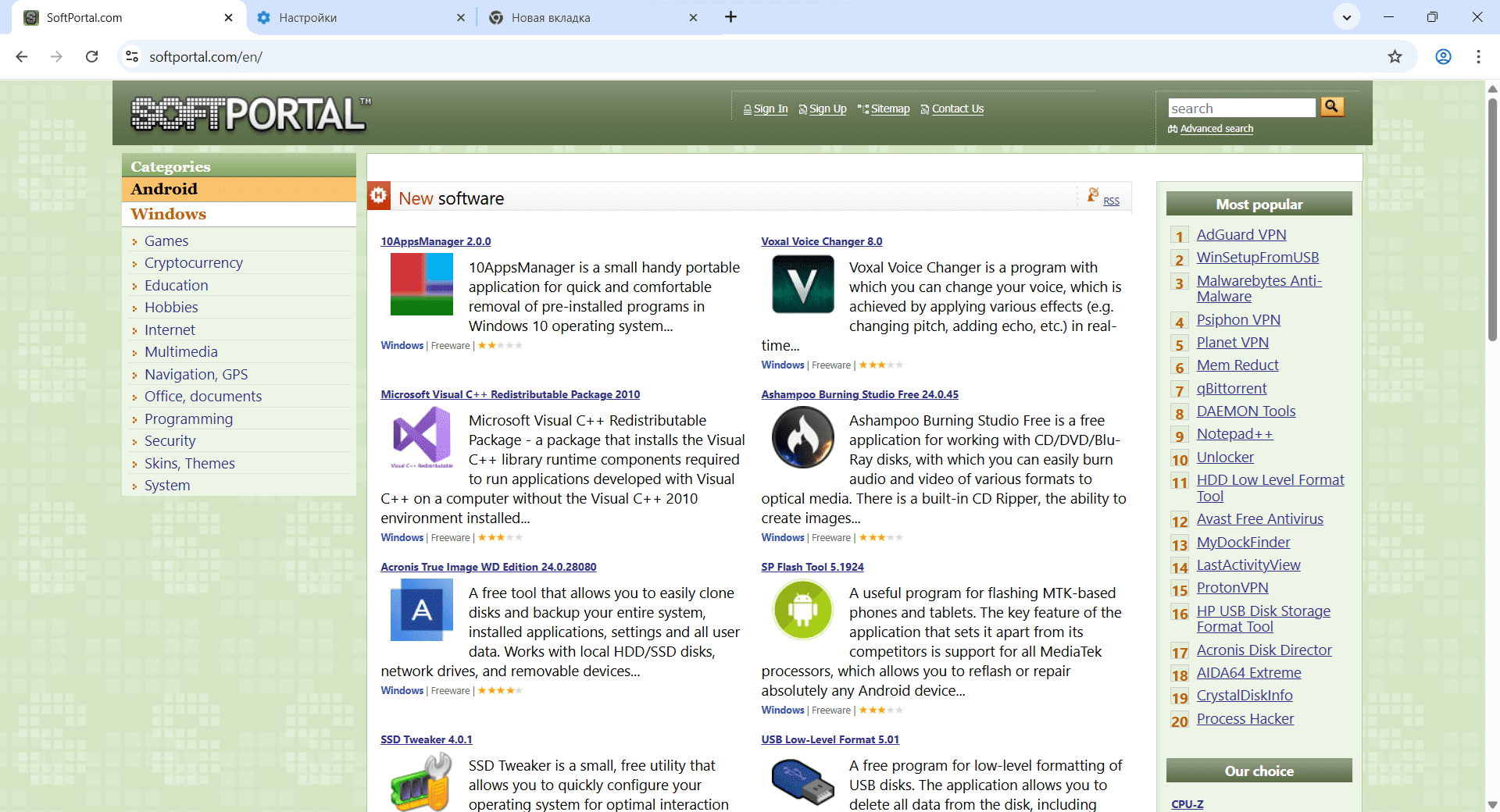1500x812 pixels.
Task: Click the Ashampoo Burning Studio flame icon
Action: [803, 437]
